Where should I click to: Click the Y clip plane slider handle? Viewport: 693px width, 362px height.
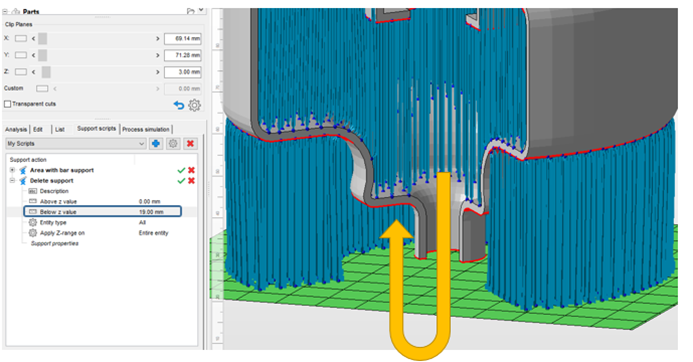[x=42, y=55]
